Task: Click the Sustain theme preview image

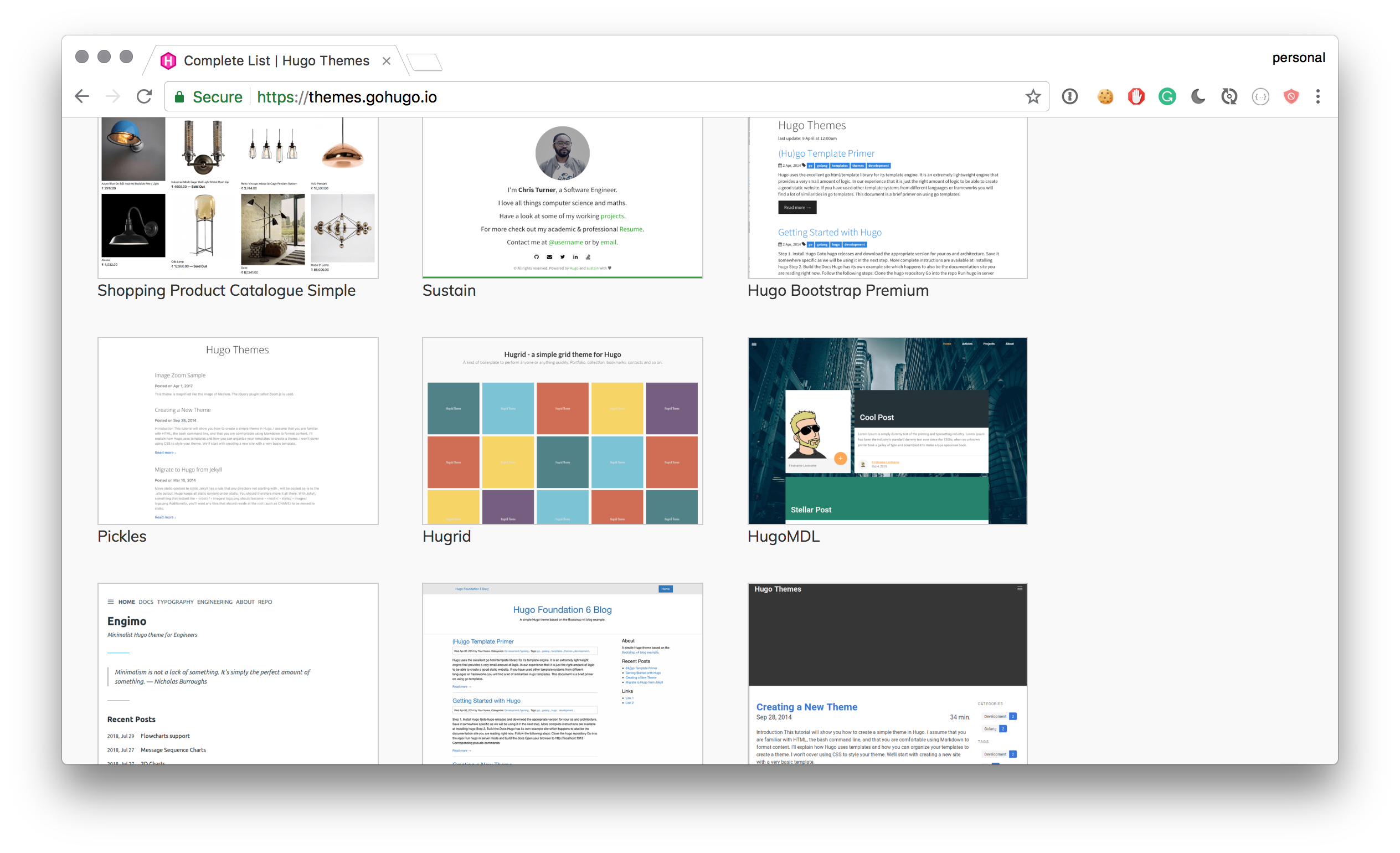Action: [x=563, y=198]
